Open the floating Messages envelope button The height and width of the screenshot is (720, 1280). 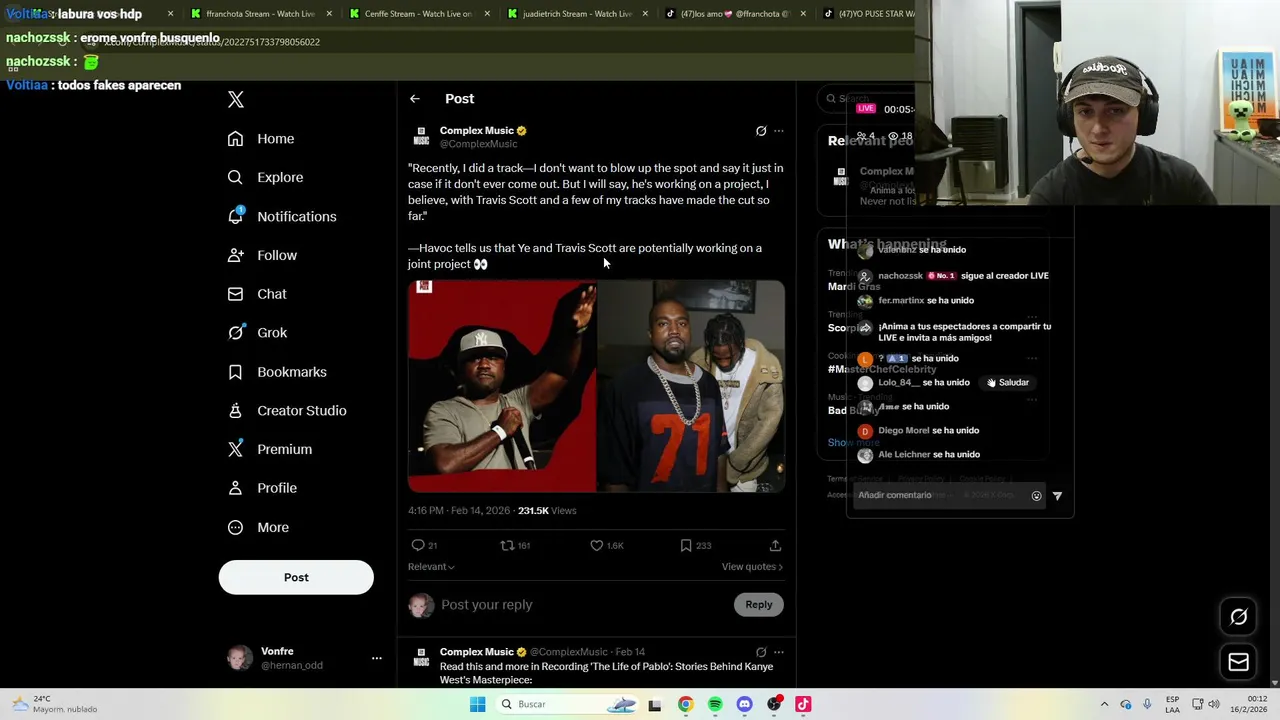tap(1238, 662)
